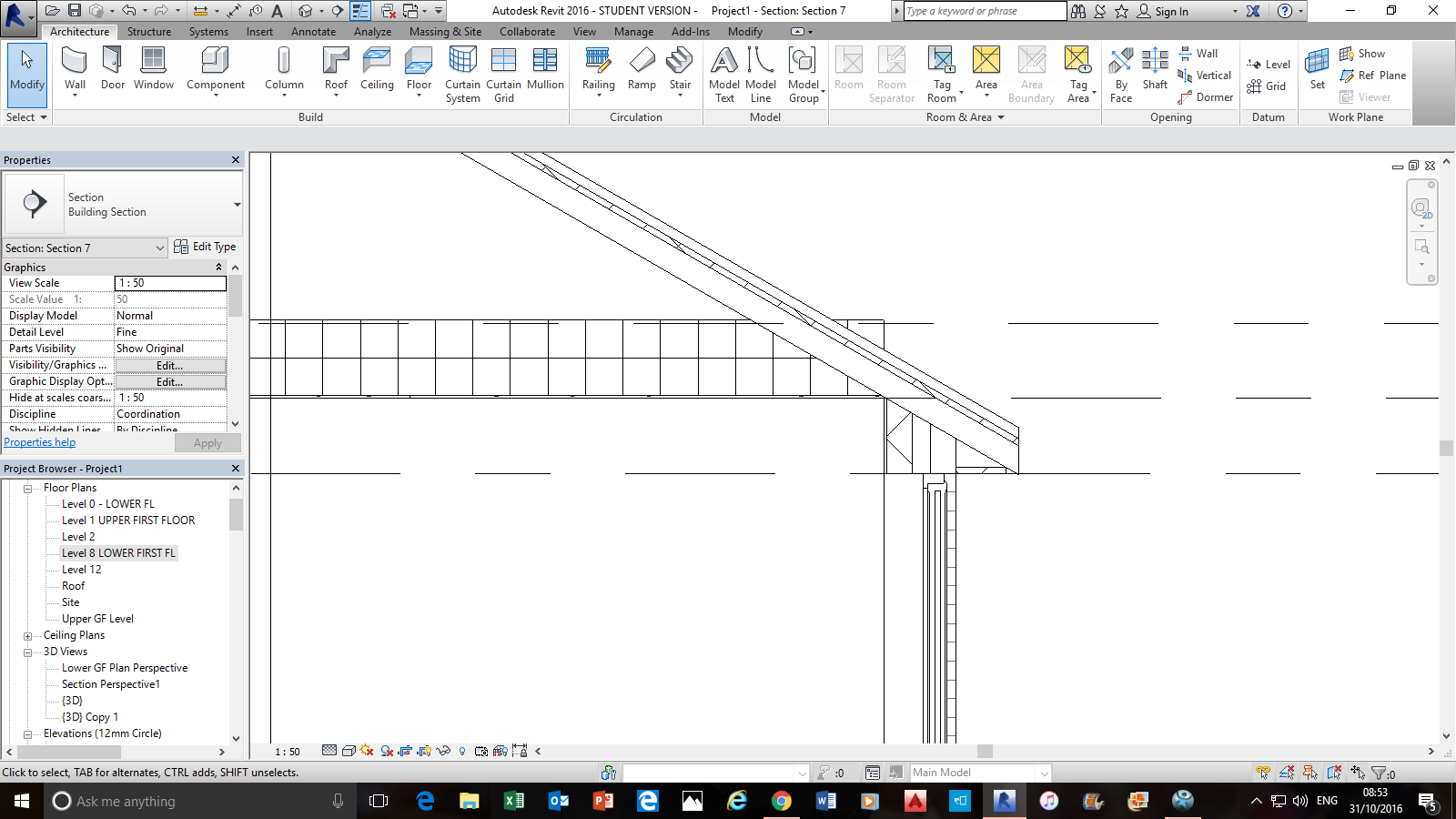
Task: Pick the Tag Area tool
Action: point(1078,75)
